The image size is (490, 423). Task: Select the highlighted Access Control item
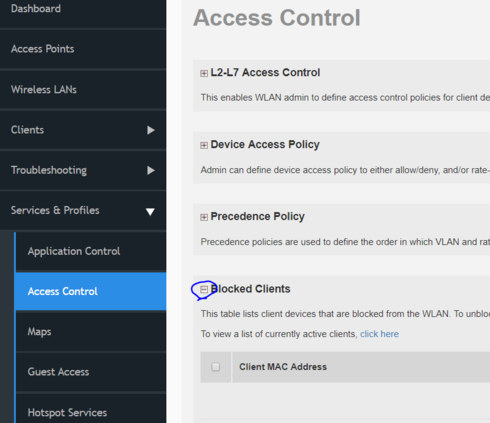[90, 291]
